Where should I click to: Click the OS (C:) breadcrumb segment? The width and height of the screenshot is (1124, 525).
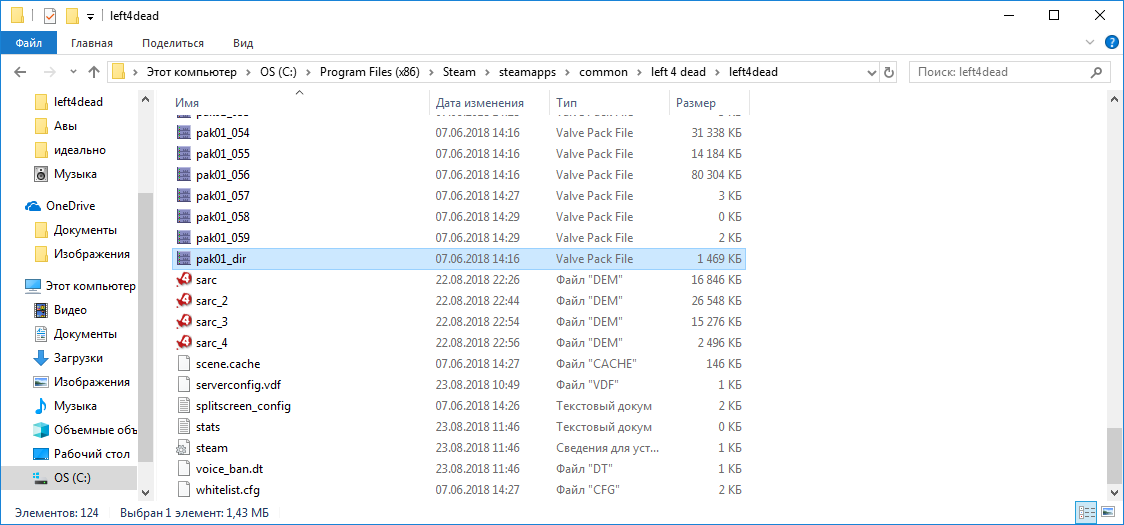pyautogui.click(x=279, y=72)
